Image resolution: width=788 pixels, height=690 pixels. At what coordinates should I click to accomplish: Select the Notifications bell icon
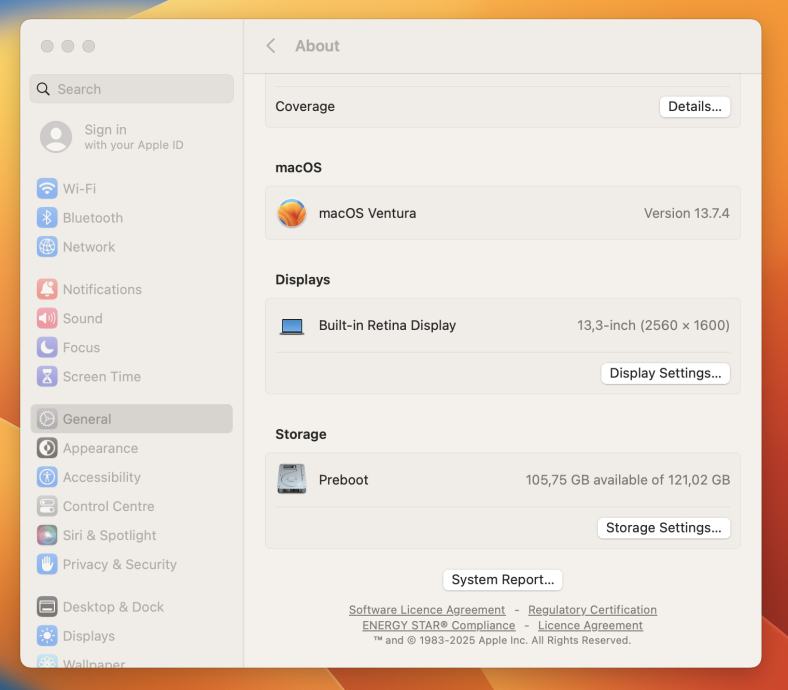click(x=47, y=289)
